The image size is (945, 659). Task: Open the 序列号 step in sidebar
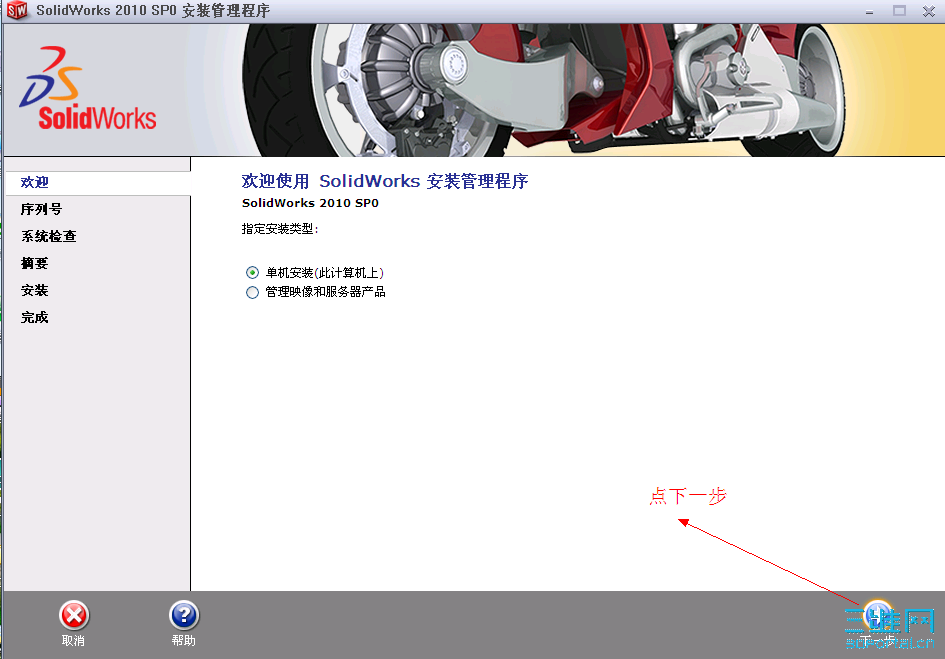click(42, 209)
